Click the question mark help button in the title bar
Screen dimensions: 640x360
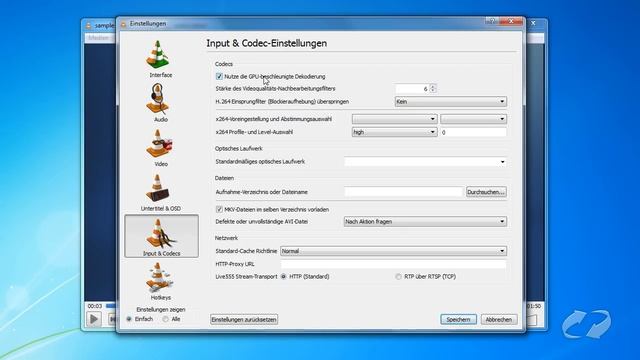492,21
